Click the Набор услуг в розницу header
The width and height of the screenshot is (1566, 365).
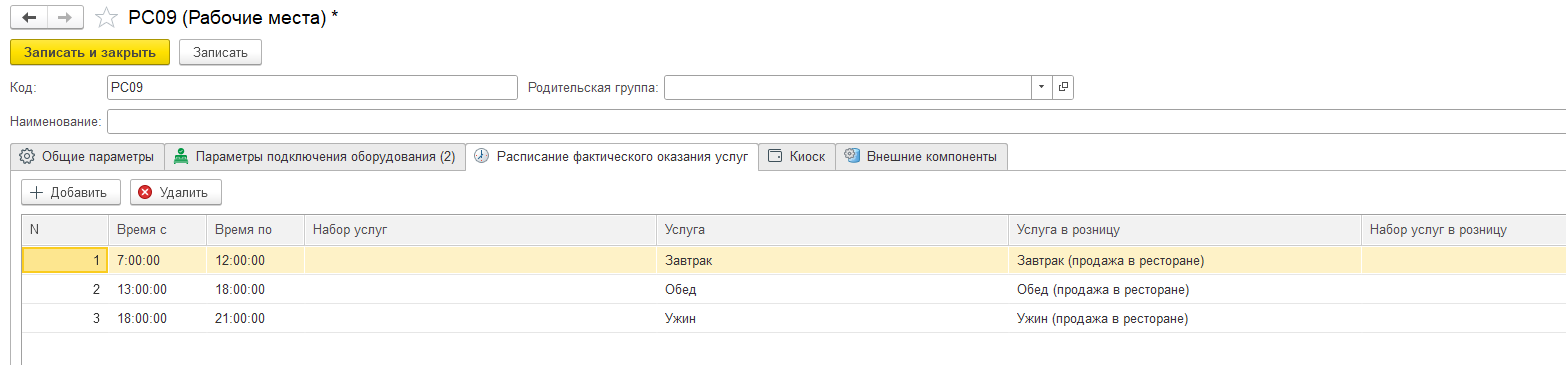click(x=1464, y=230)
